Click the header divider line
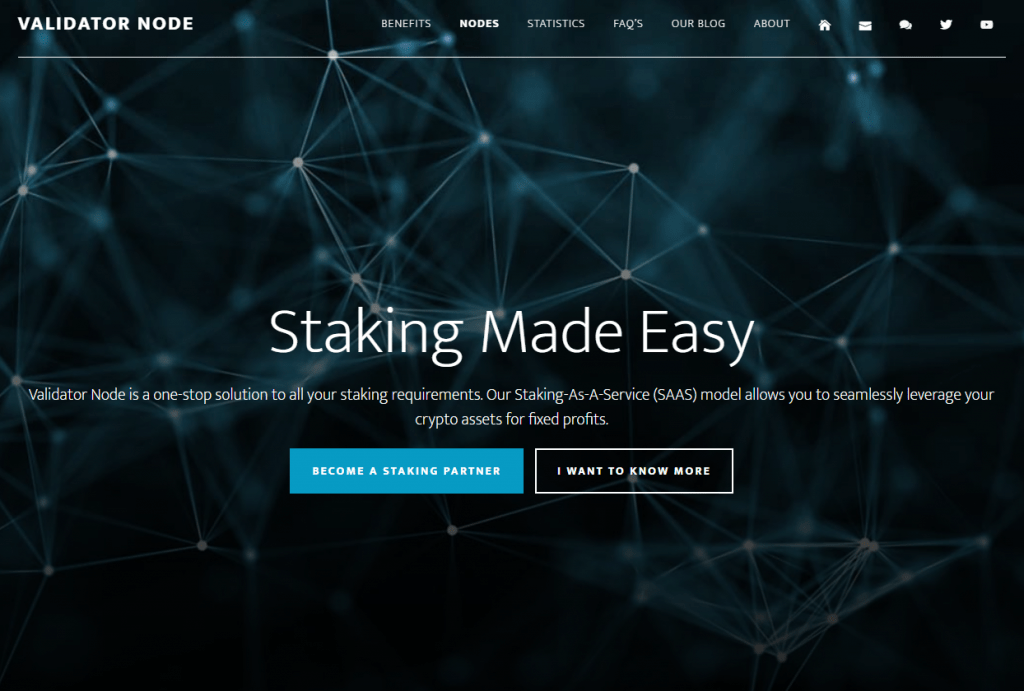The width and height of the screenshot is (1024, 691). point(511,57)
